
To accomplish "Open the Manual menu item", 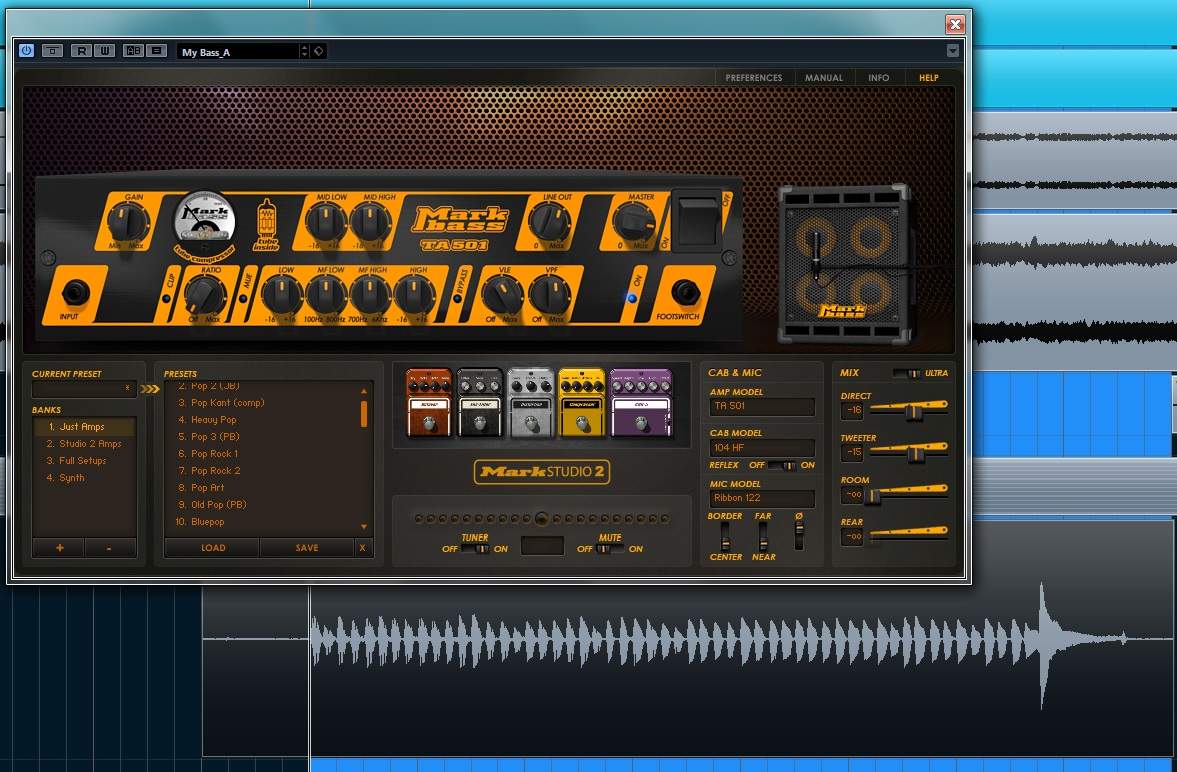I will coord(824,78).
